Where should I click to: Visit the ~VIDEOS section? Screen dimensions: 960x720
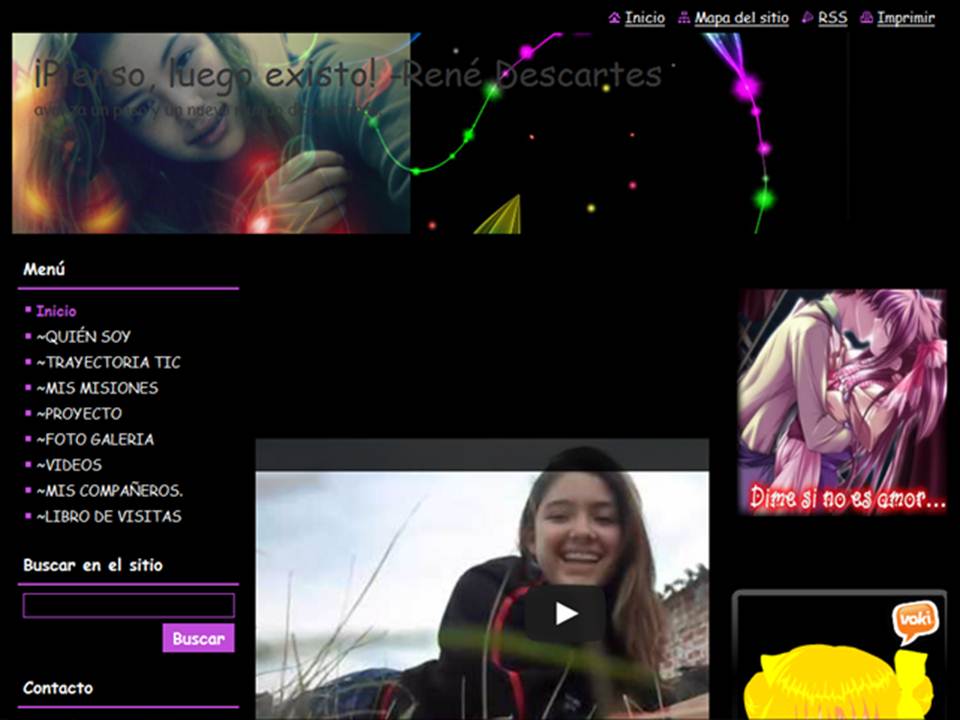(x=69, y=465)
